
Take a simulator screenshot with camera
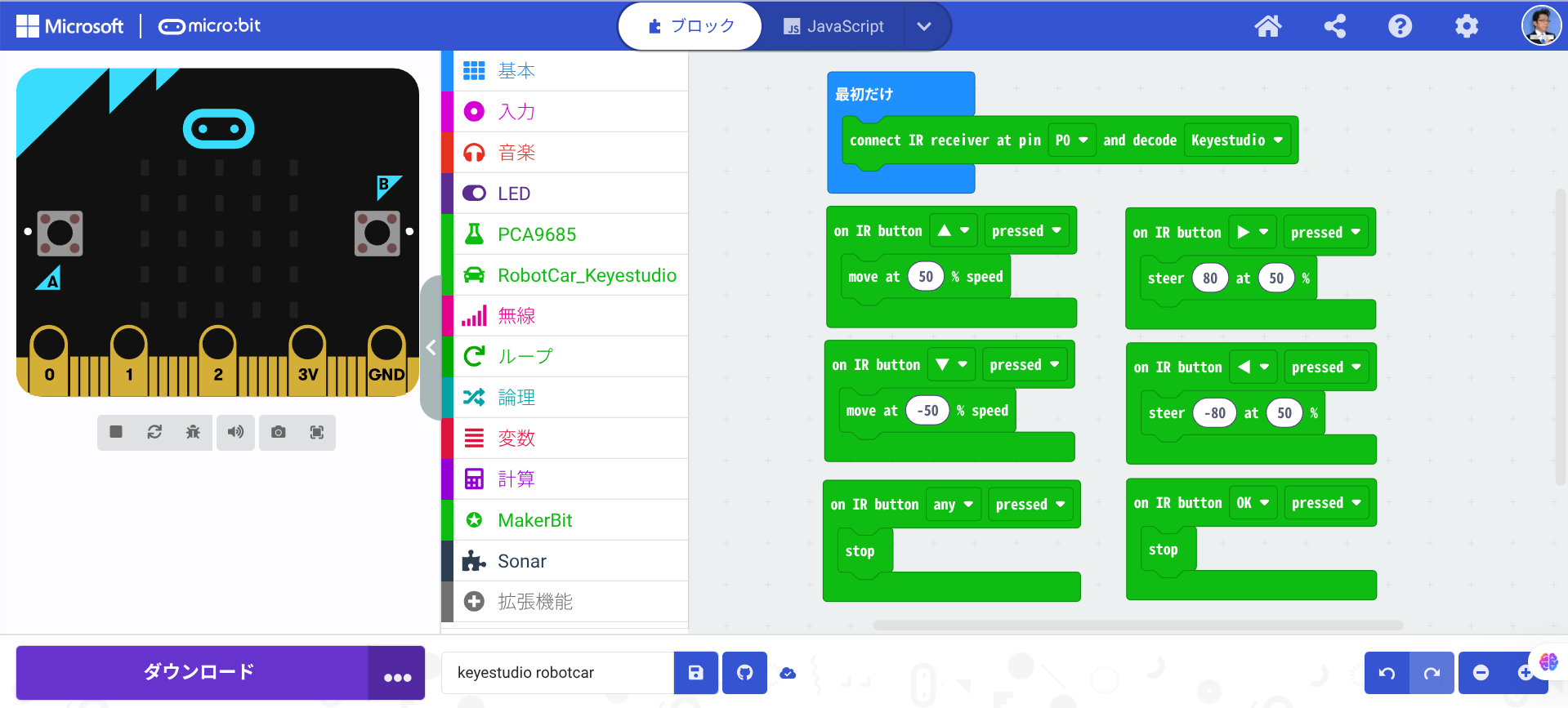279,432
